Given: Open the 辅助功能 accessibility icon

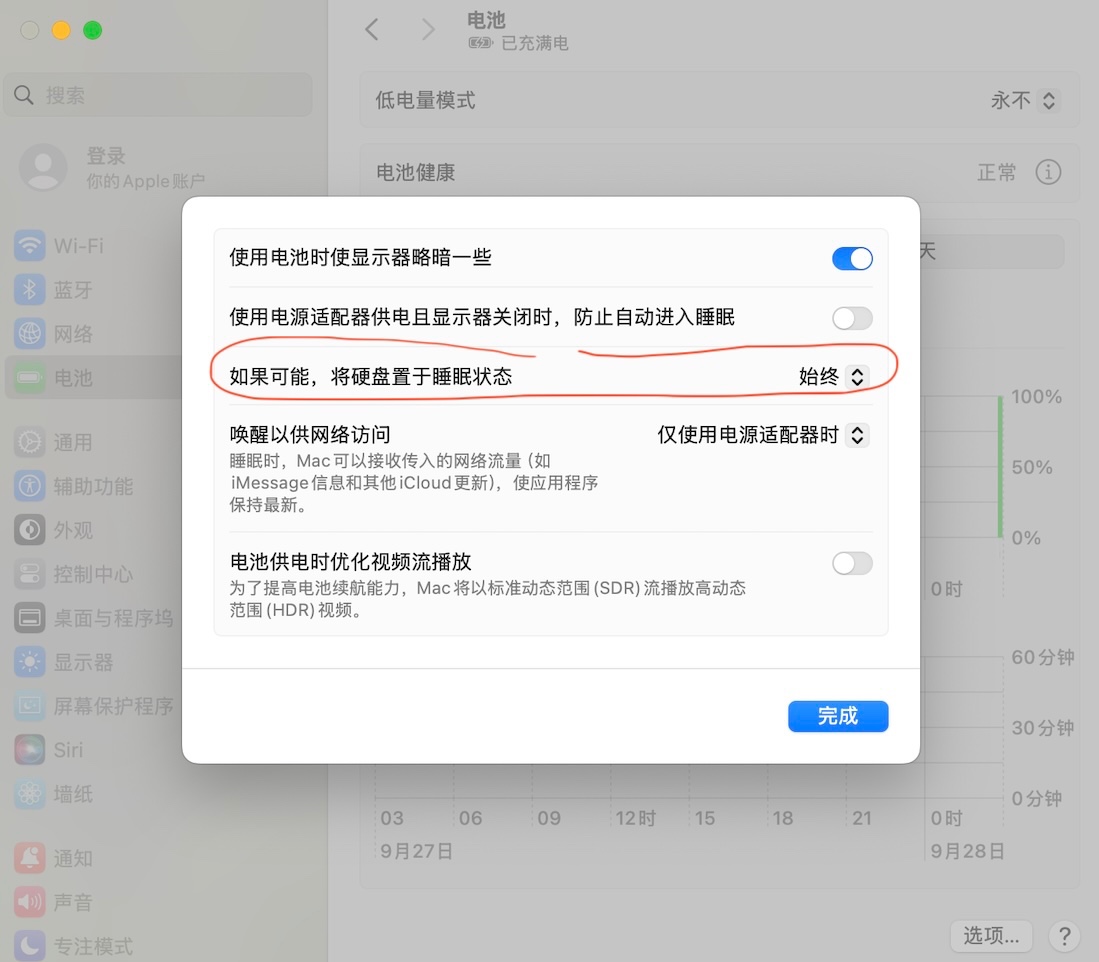Looking at the screenshot, I should (29, 486).
